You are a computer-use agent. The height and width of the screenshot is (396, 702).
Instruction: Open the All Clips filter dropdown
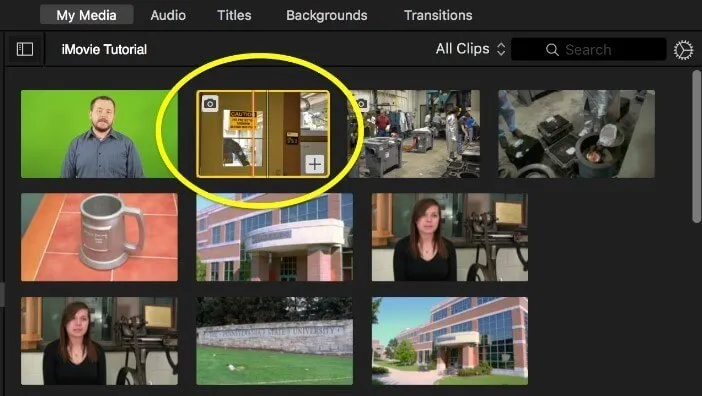tap(471, 49)
